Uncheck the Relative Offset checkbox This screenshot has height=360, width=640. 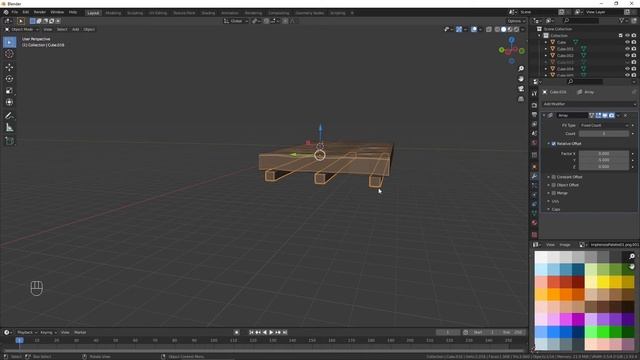(x=554, y=144)
